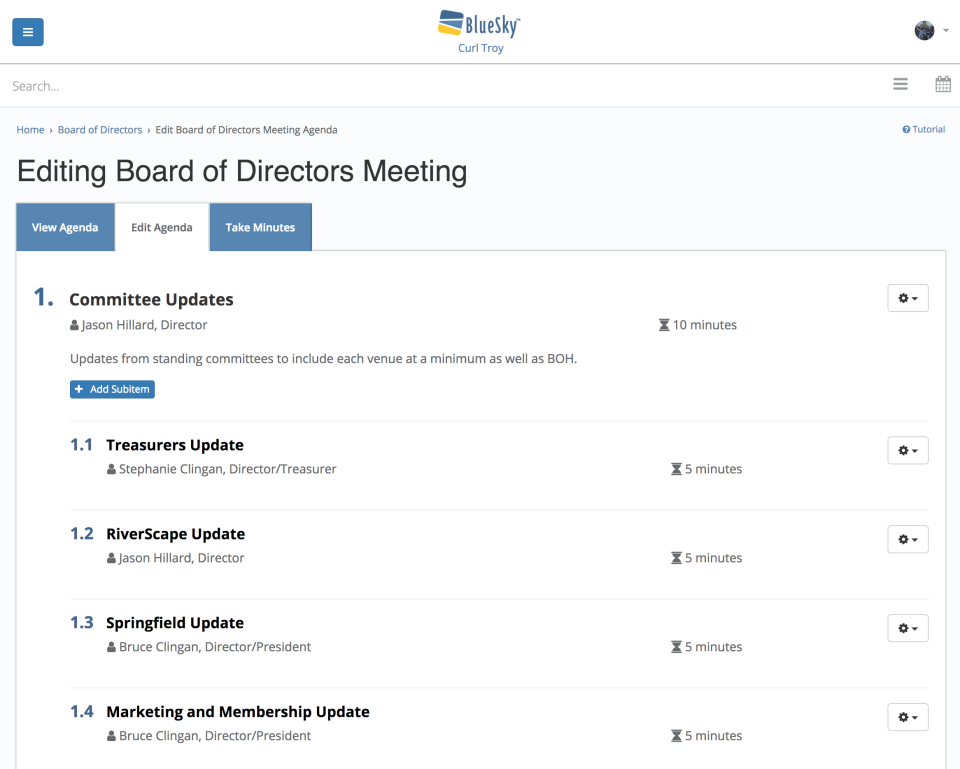Go to Home via the breadcrumb
The width and height of the screenshot is (960, 769).
[x=30, y=129]
